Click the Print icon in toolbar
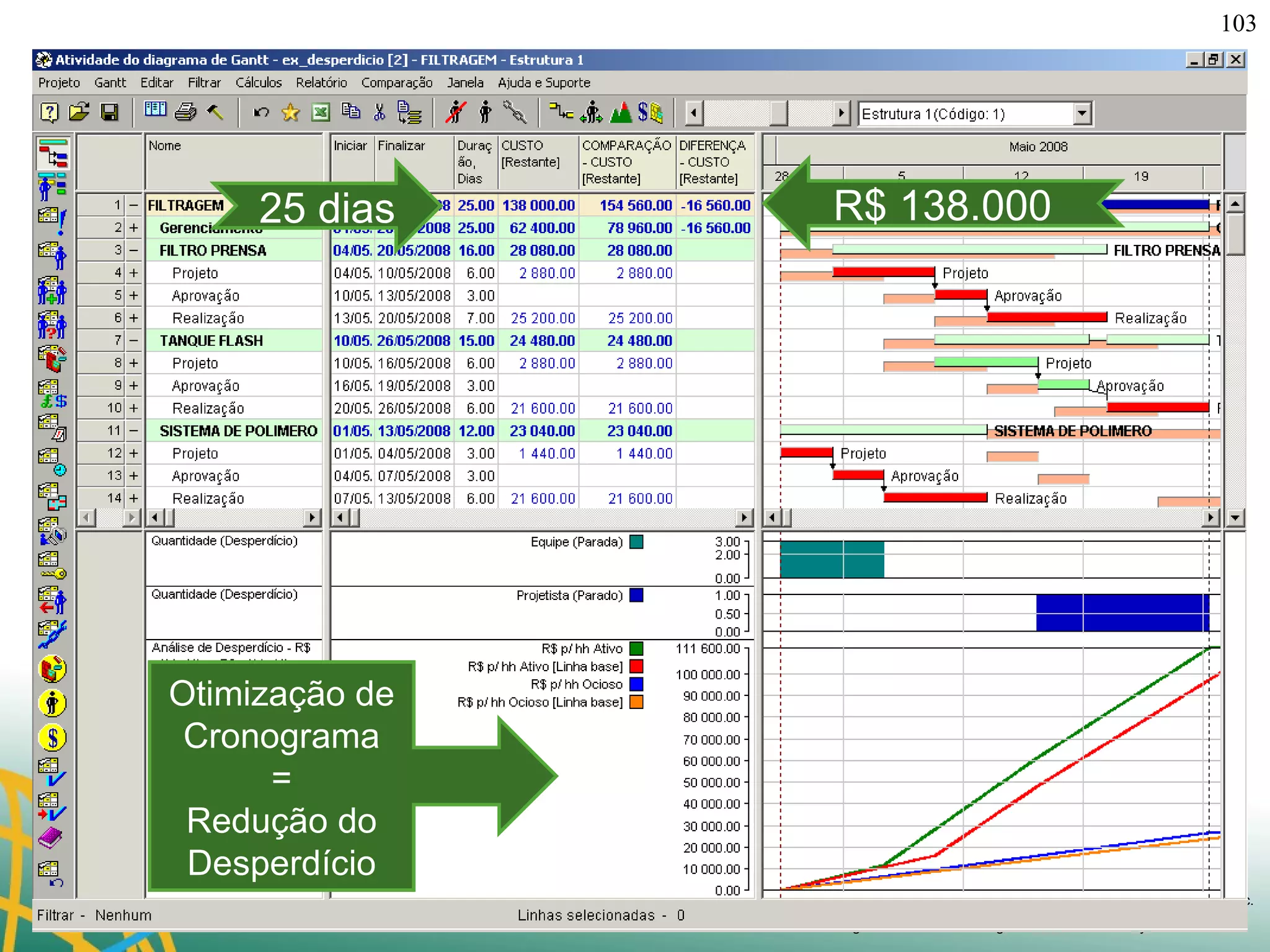Screen dimensions: 1270x952 pos(185,112)
